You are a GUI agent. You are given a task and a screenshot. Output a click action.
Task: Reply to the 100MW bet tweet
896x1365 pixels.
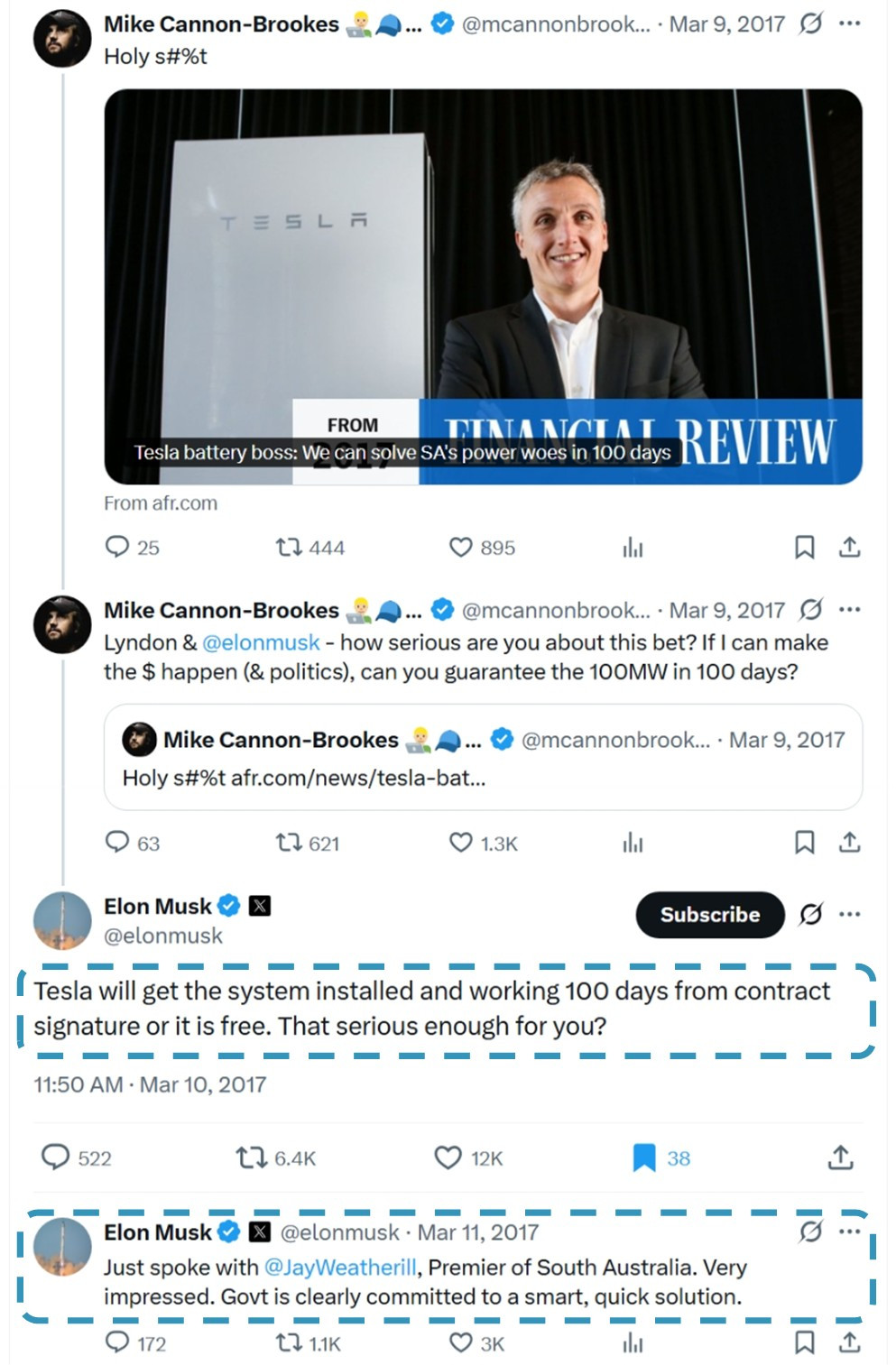117,843
